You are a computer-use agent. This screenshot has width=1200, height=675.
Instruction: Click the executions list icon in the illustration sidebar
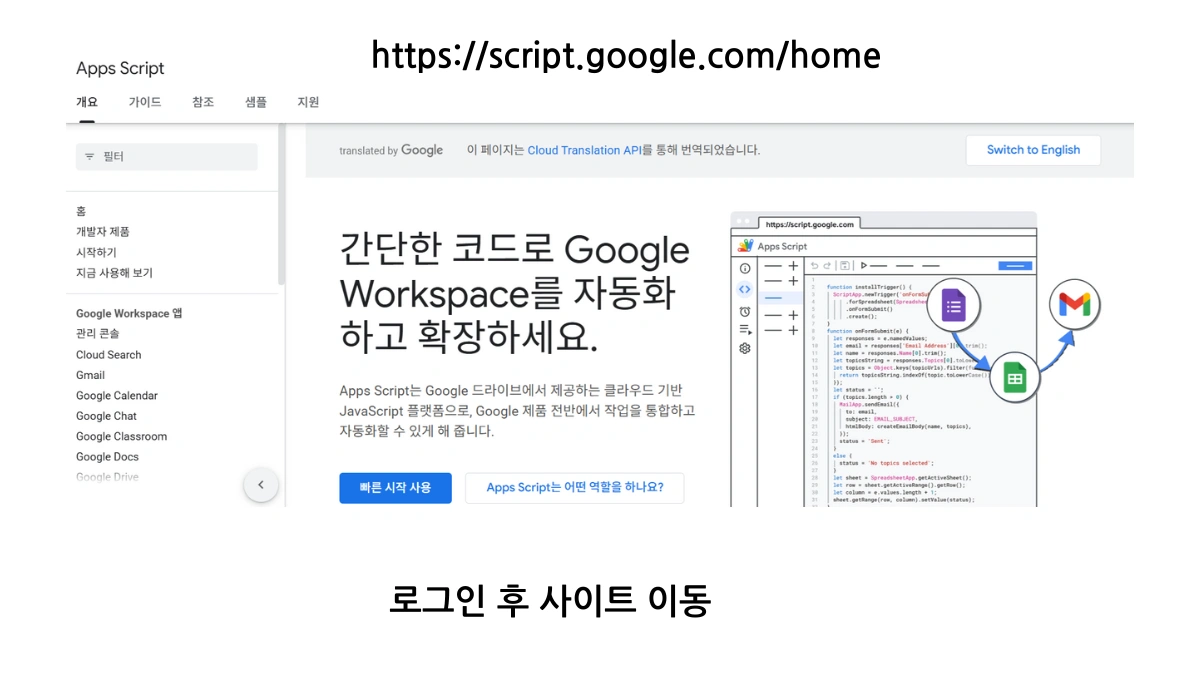[744, 329]
